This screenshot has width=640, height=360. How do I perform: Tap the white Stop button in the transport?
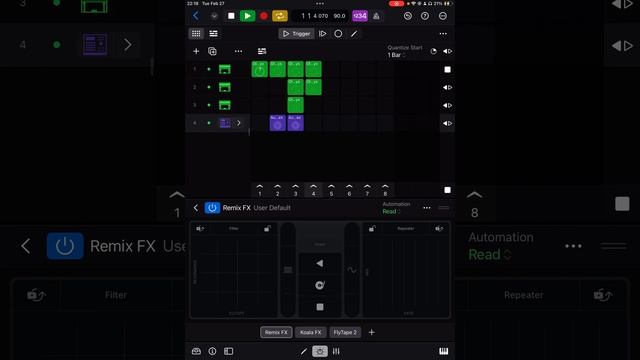[x=231, y=16]
